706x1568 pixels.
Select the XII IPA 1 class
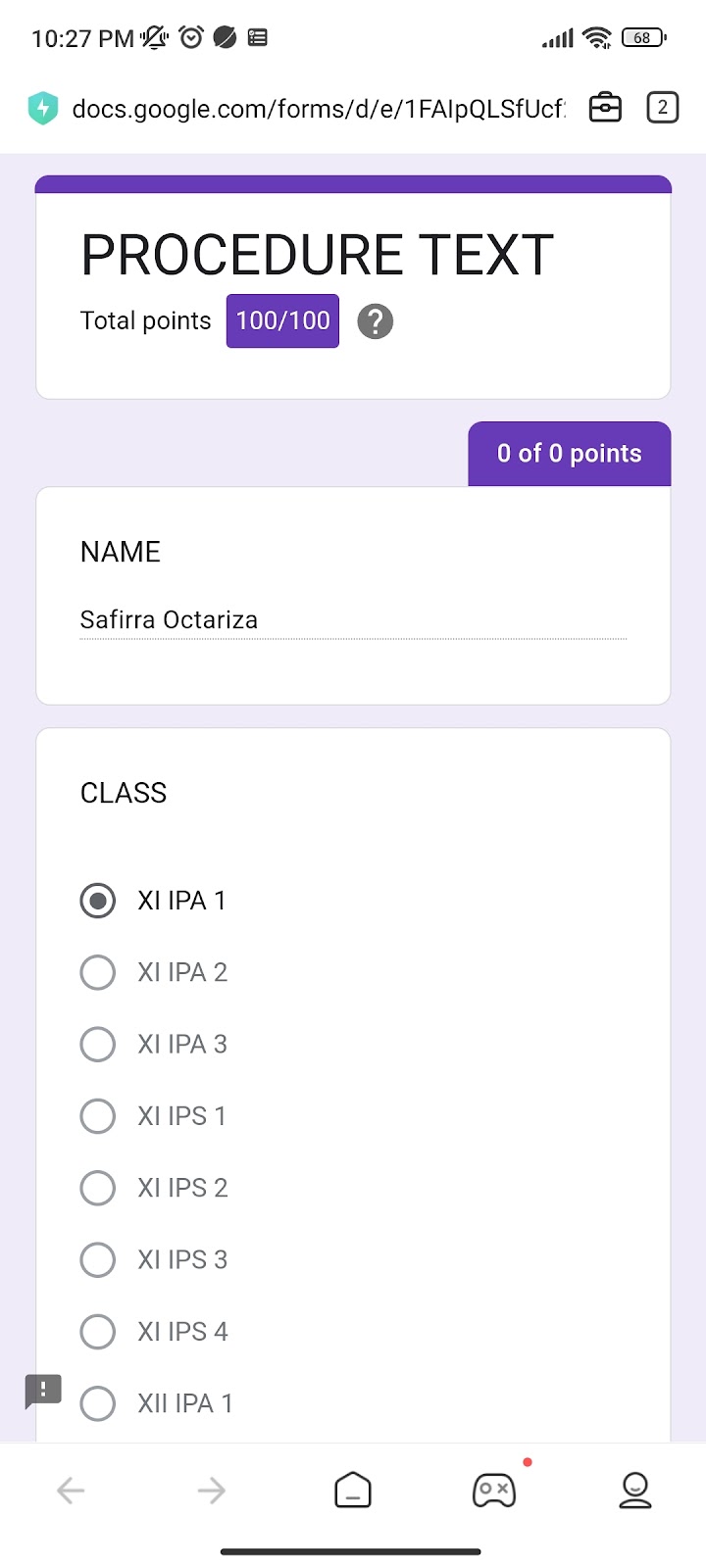click(98, 1403)
